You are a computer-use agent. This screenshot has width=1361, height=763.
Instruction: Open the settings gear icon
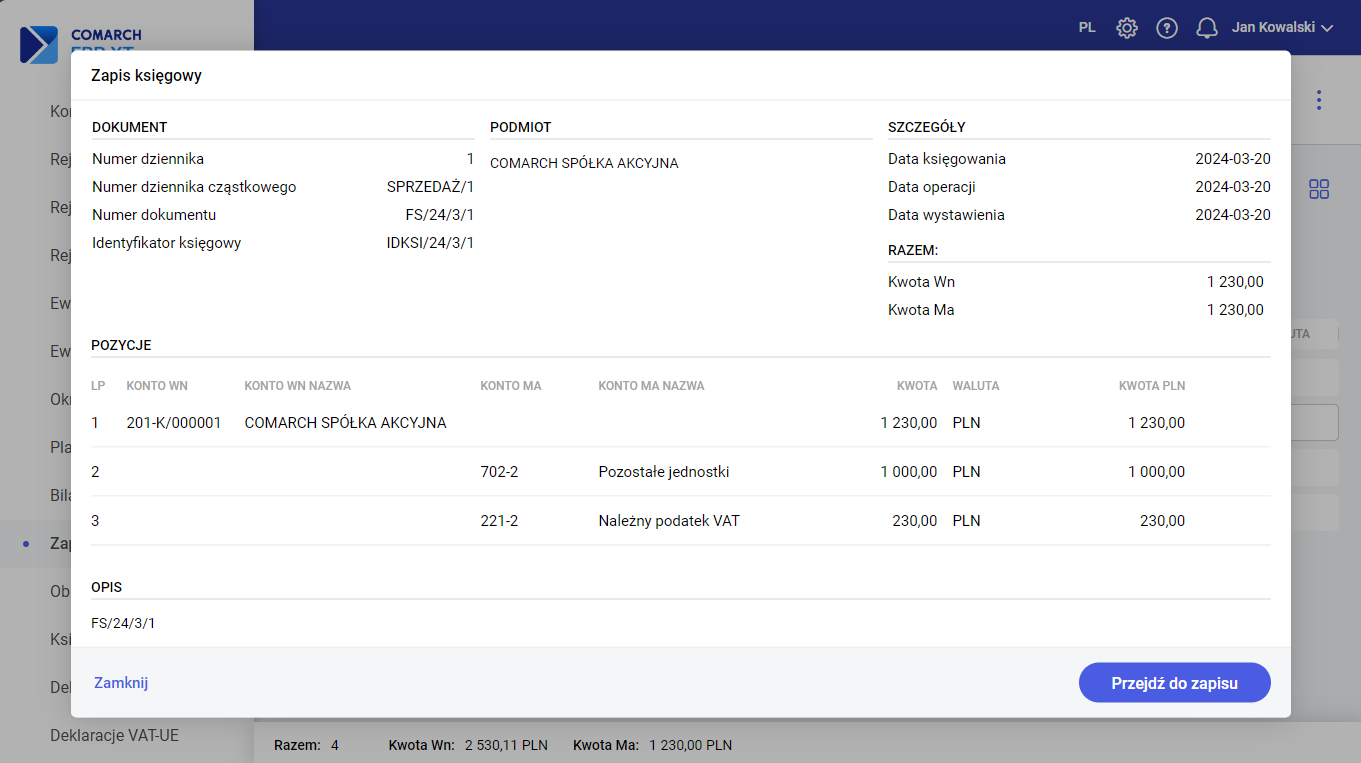1127,28
